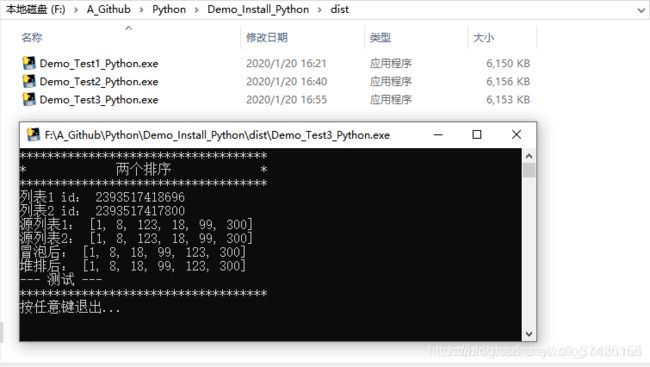Image resolution: width=650 pixels, height=367 pixels.
Task: Minimize the Demo_Test3_Python.exe console window
Action: tap(438, 134)
